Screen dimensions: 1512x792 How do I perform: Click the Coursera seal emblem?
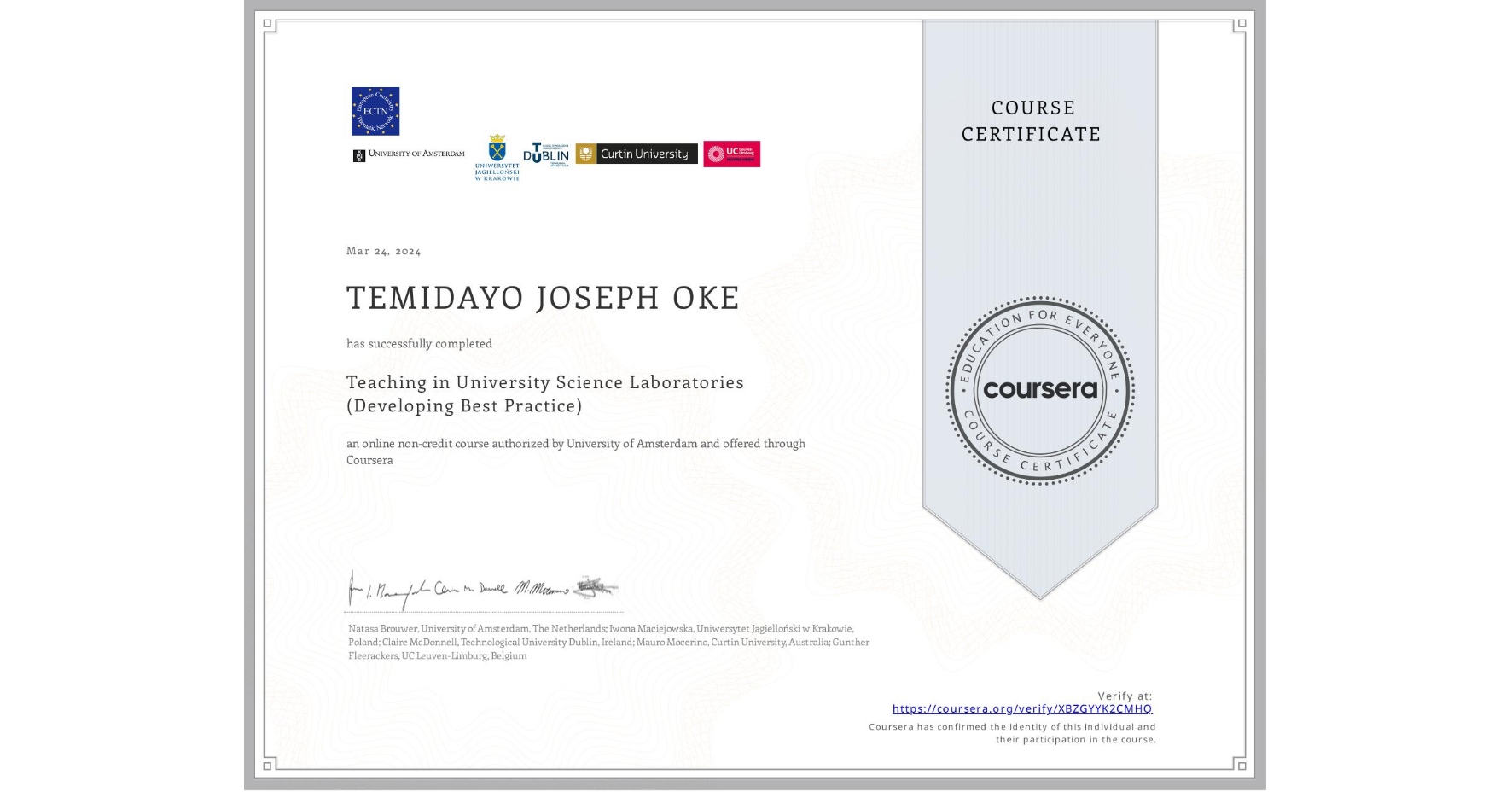[1039, 390]
